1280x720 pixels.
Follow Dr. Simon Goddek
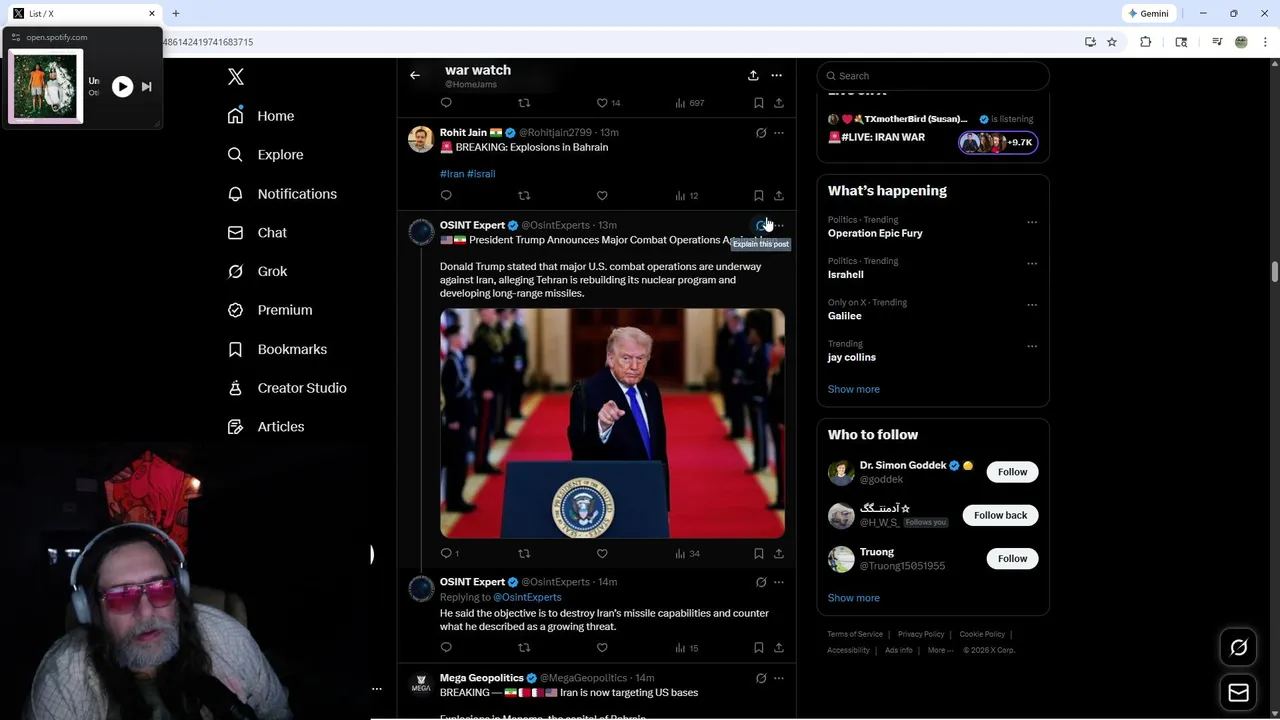pos(1012,472)
